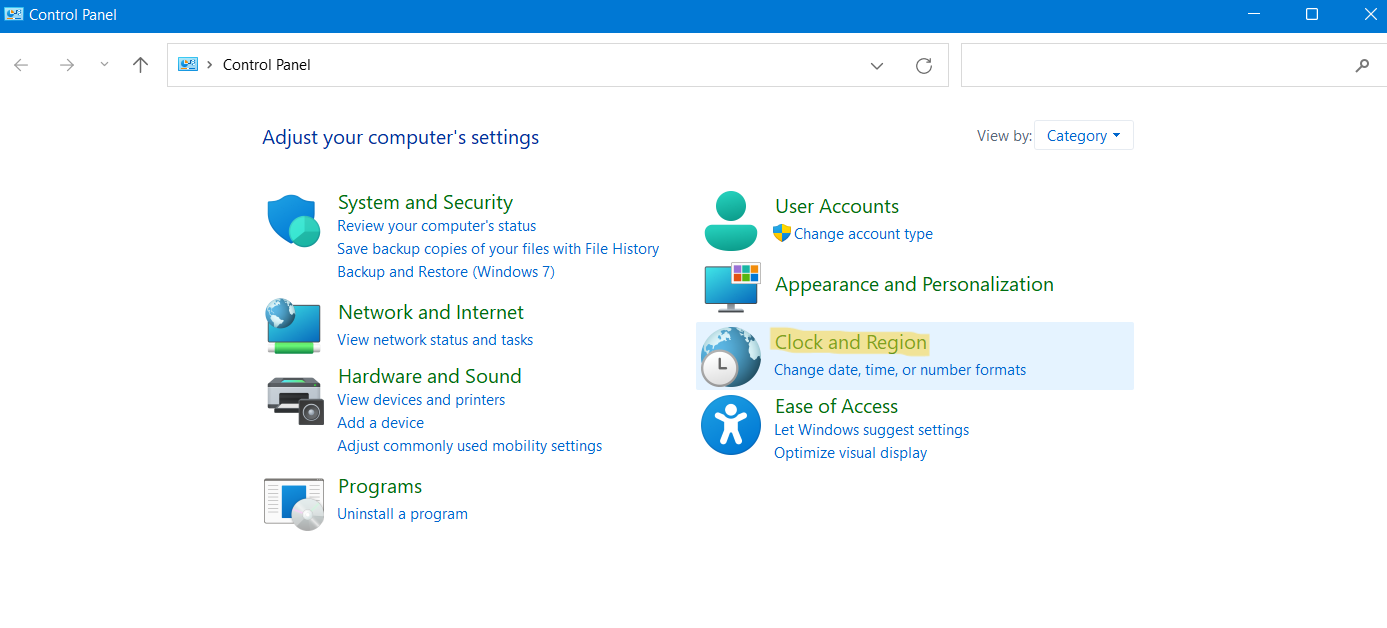Select Clock and Region category
Image resolution: width=1387 pixels, height=628 pixels.
click(x=850, y=342)
